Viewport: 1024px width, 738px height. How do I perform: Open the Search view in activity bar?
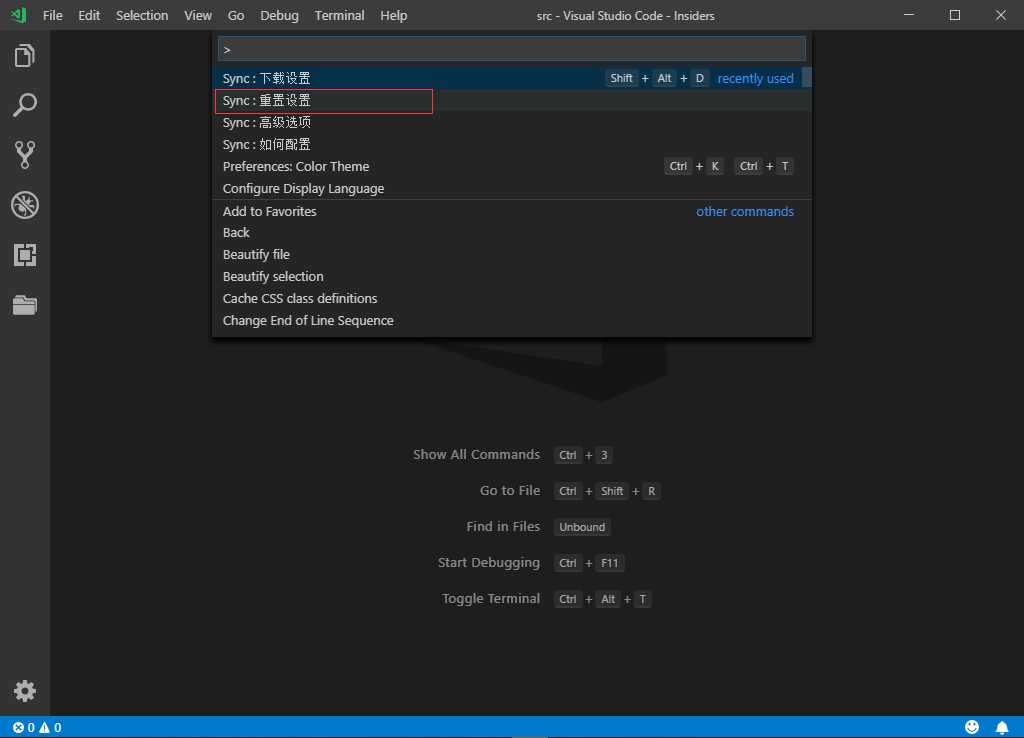click(x=25, y=105)
